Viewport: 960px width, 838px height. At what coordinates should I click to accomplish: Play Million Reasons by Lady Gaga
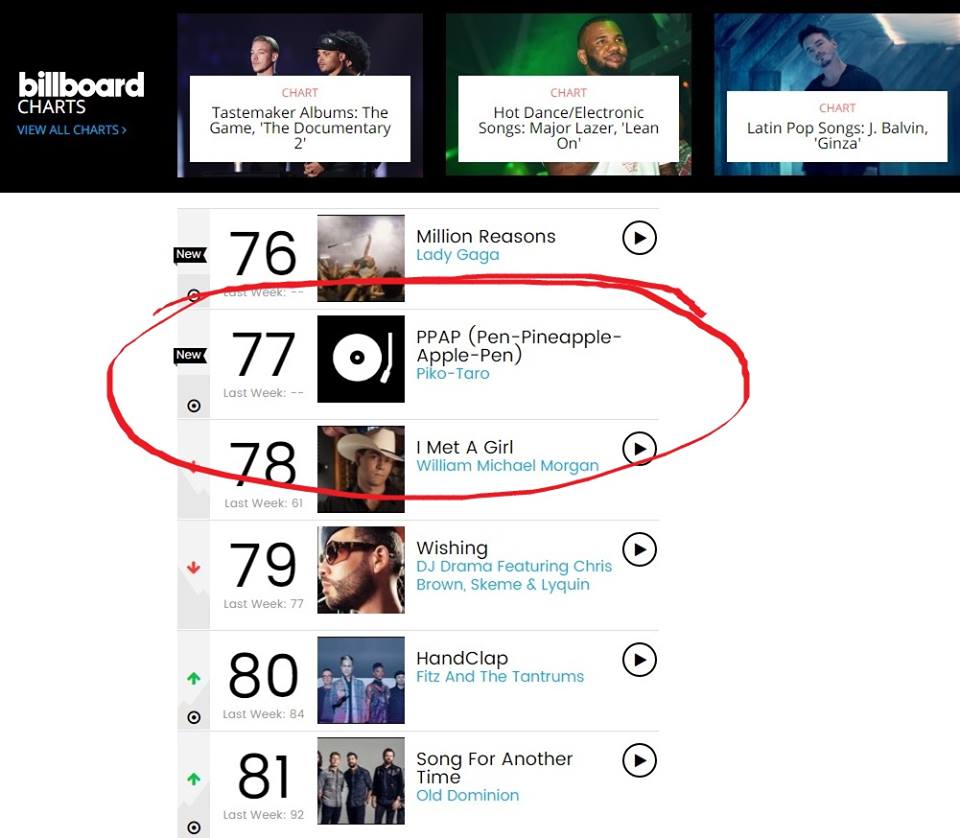click(639, 238)
